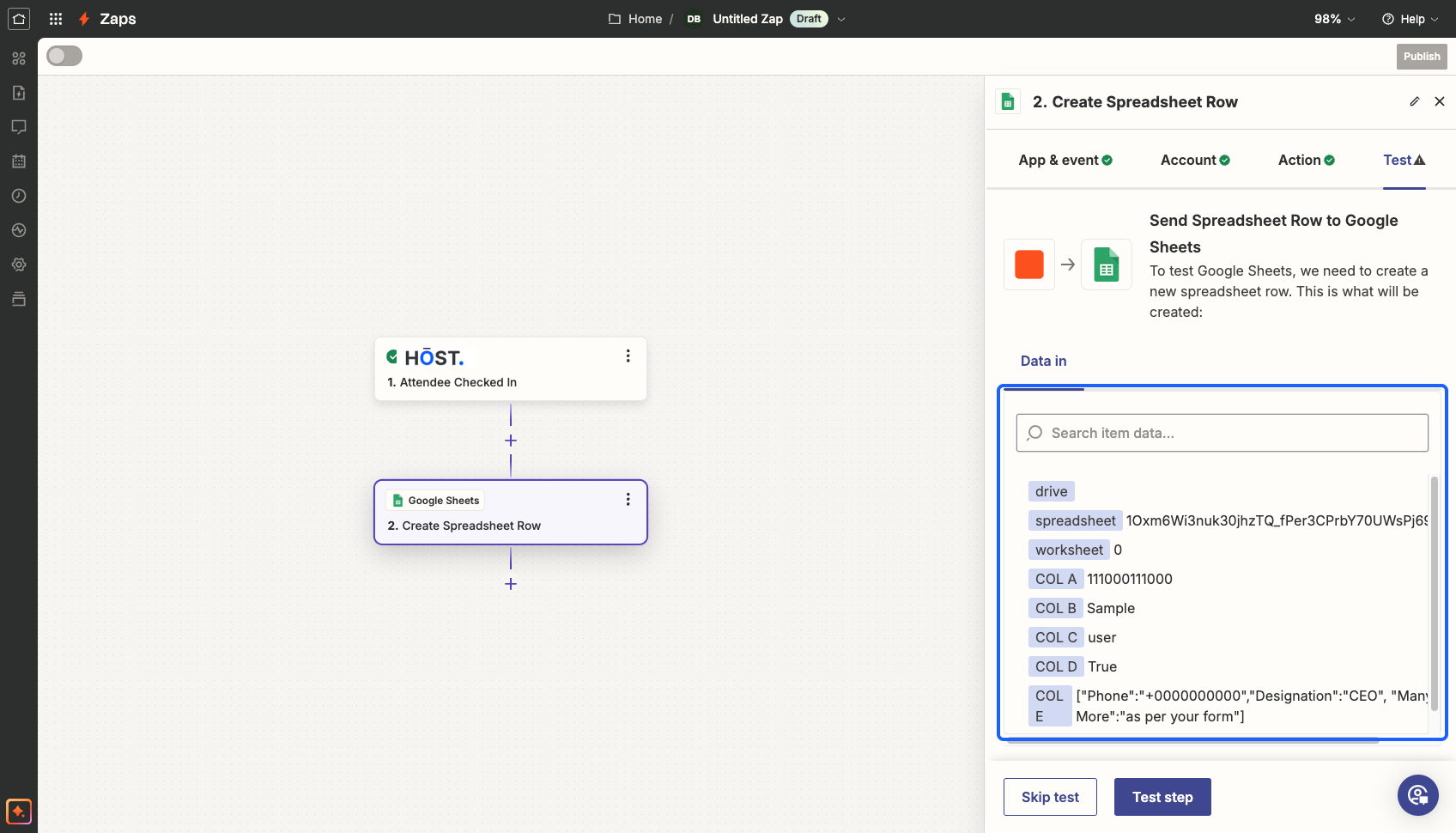Open three-dot menu on Attendee Checked In step
Image resolution: width=1456 pixels, height=833 pixels.
coord(628,356)
